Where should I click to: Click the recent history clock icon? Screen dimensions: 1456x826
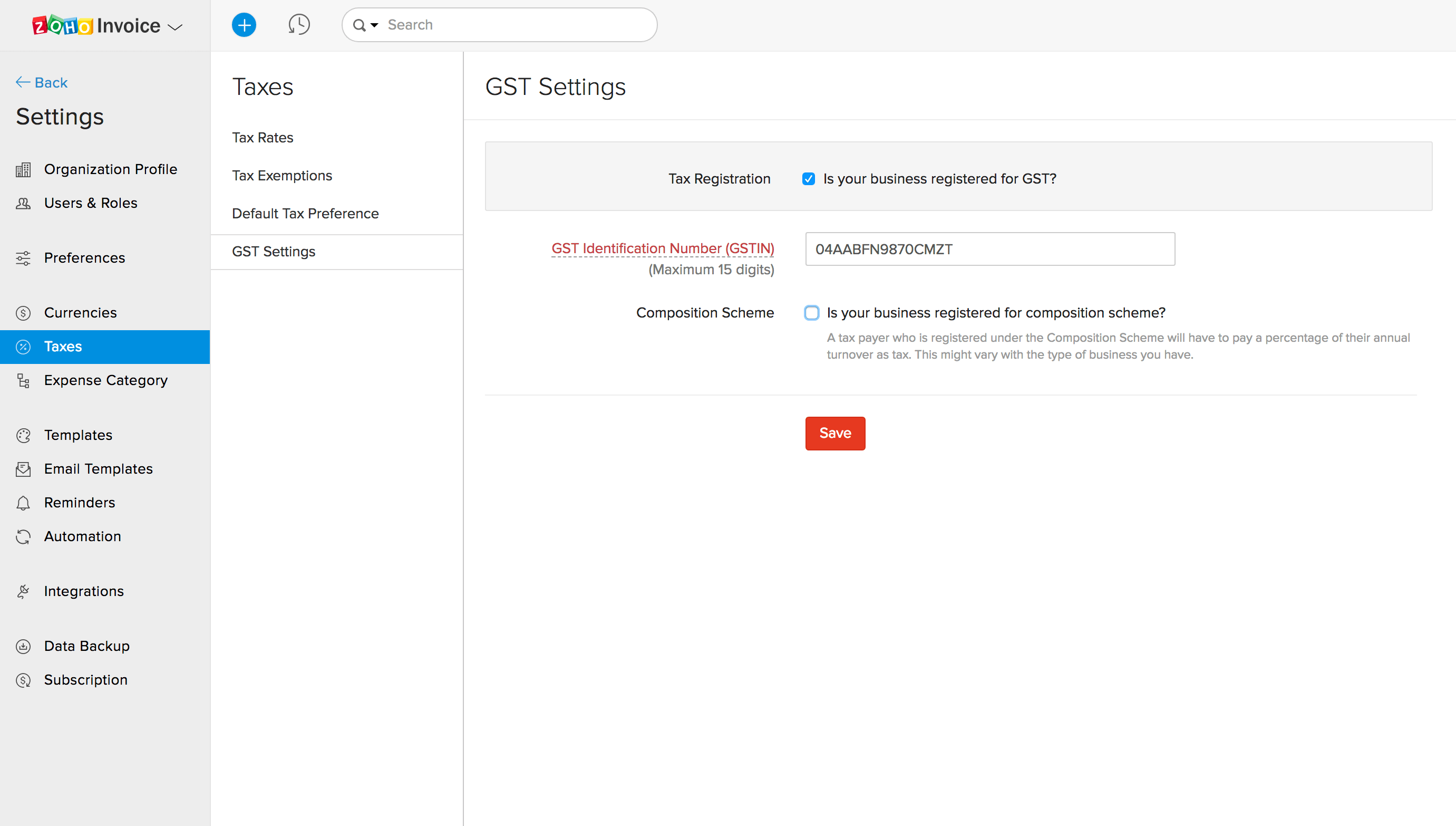[299, 24]
